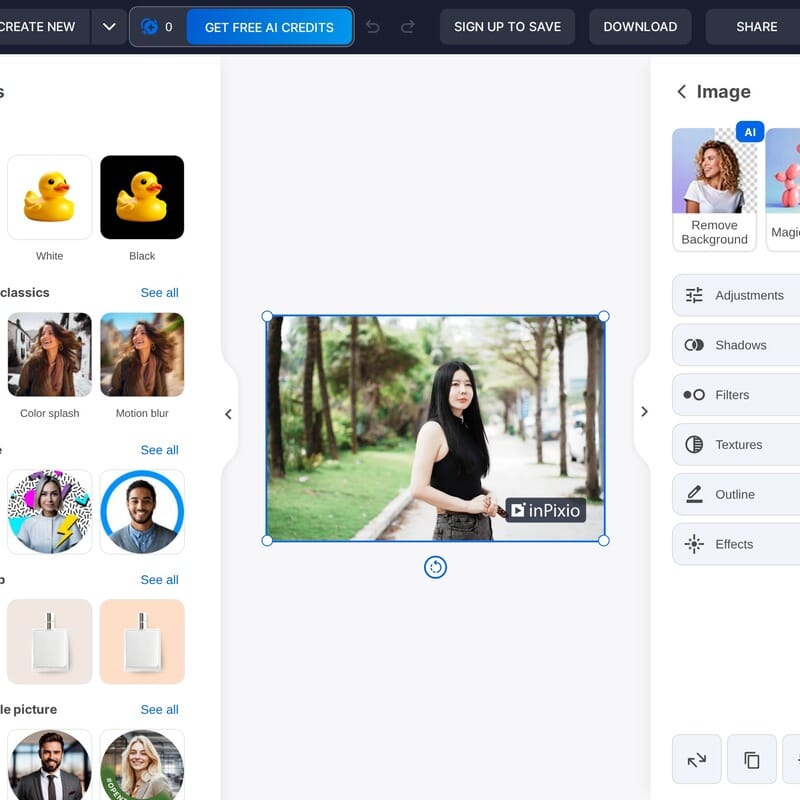This screenshot has height=800, width=800.
Task: Click the resize icon button at bottom right
Action: click(696, 760)
